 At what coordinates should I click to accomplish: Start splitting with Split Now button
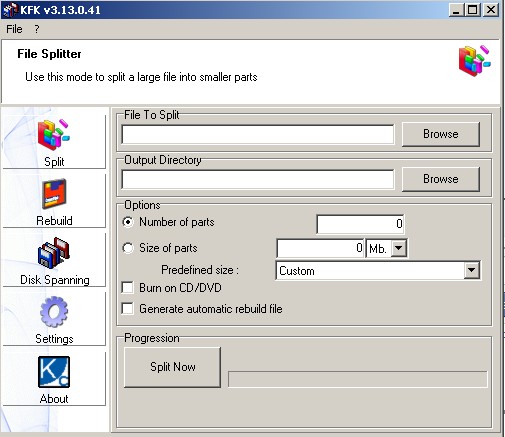[x=172, y=367]
